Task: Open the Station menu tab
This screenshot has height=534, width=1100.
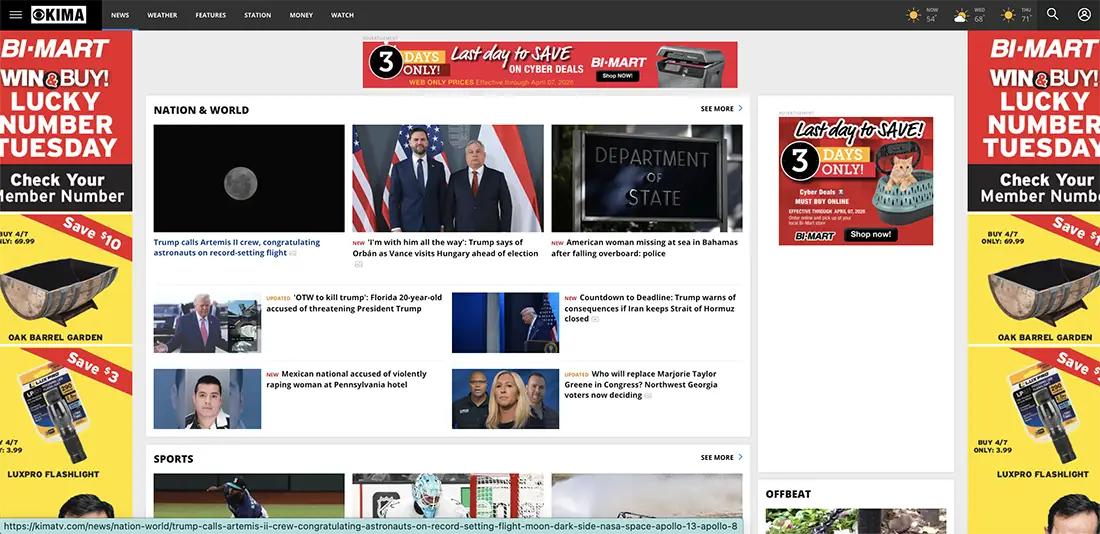Action: (x=257, y=15)
